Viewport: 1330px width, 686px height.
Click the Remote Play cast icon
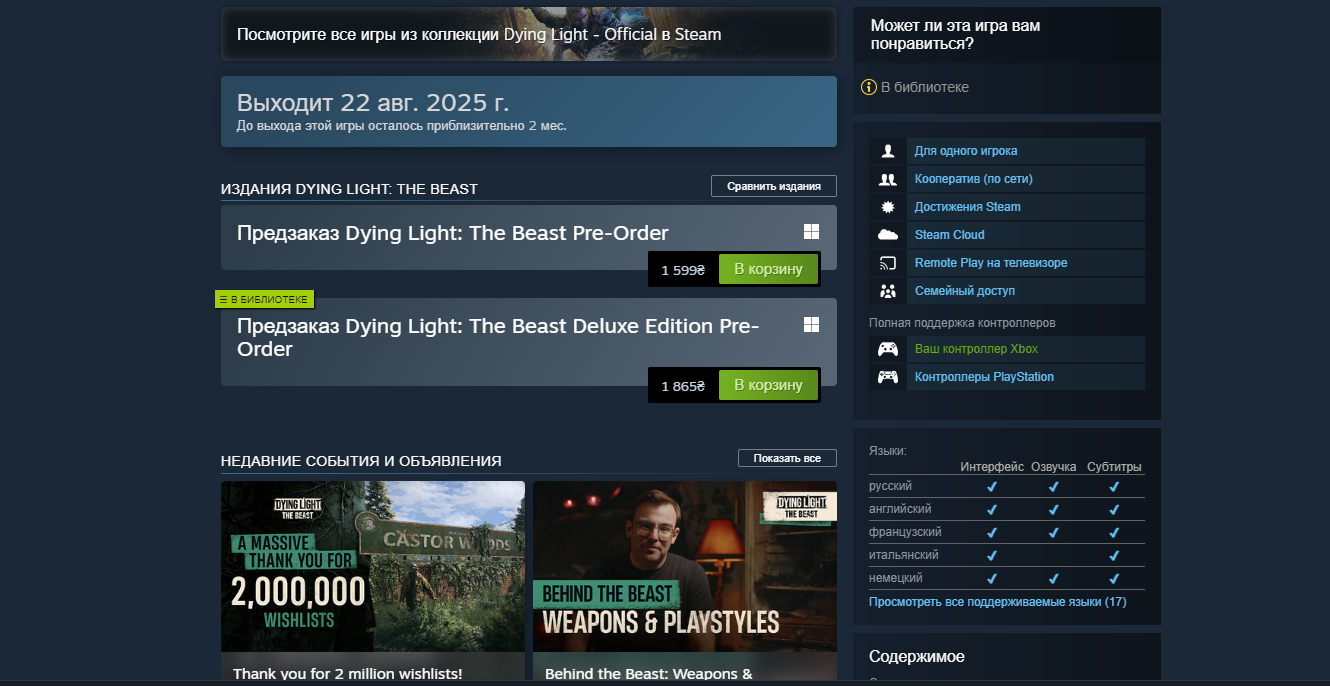[887, 263]
